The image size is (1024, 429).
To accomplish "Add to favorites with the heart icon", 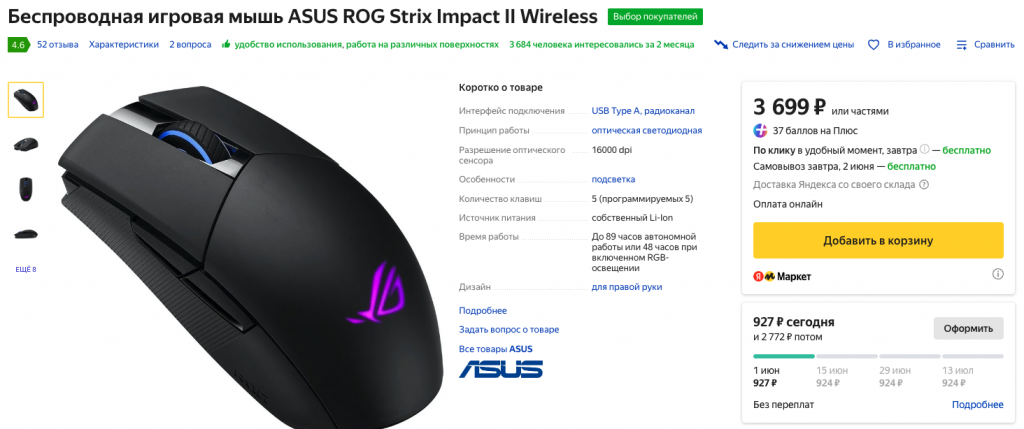I will coord(874,44).
